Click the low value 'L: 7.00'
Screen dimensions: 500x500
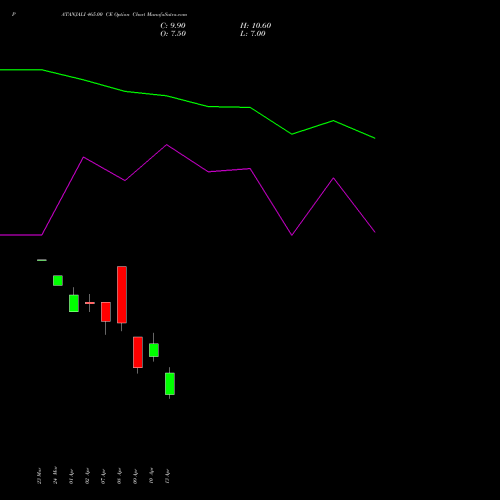point(253,34)
